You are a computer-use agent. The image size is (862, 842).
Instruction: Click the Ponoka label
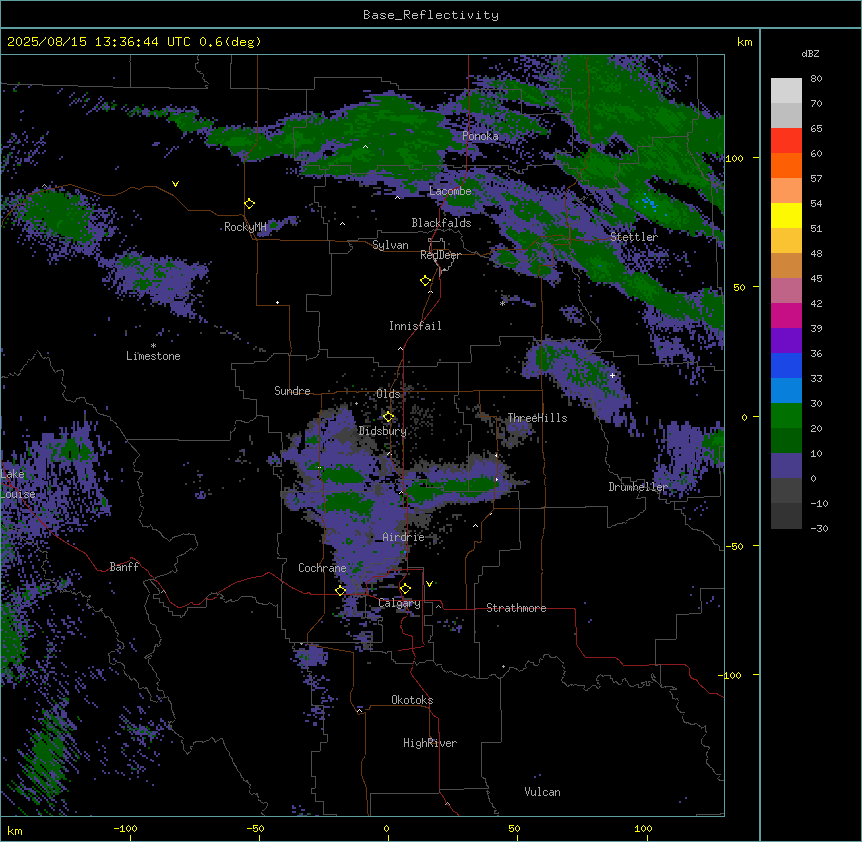[480, 136]
